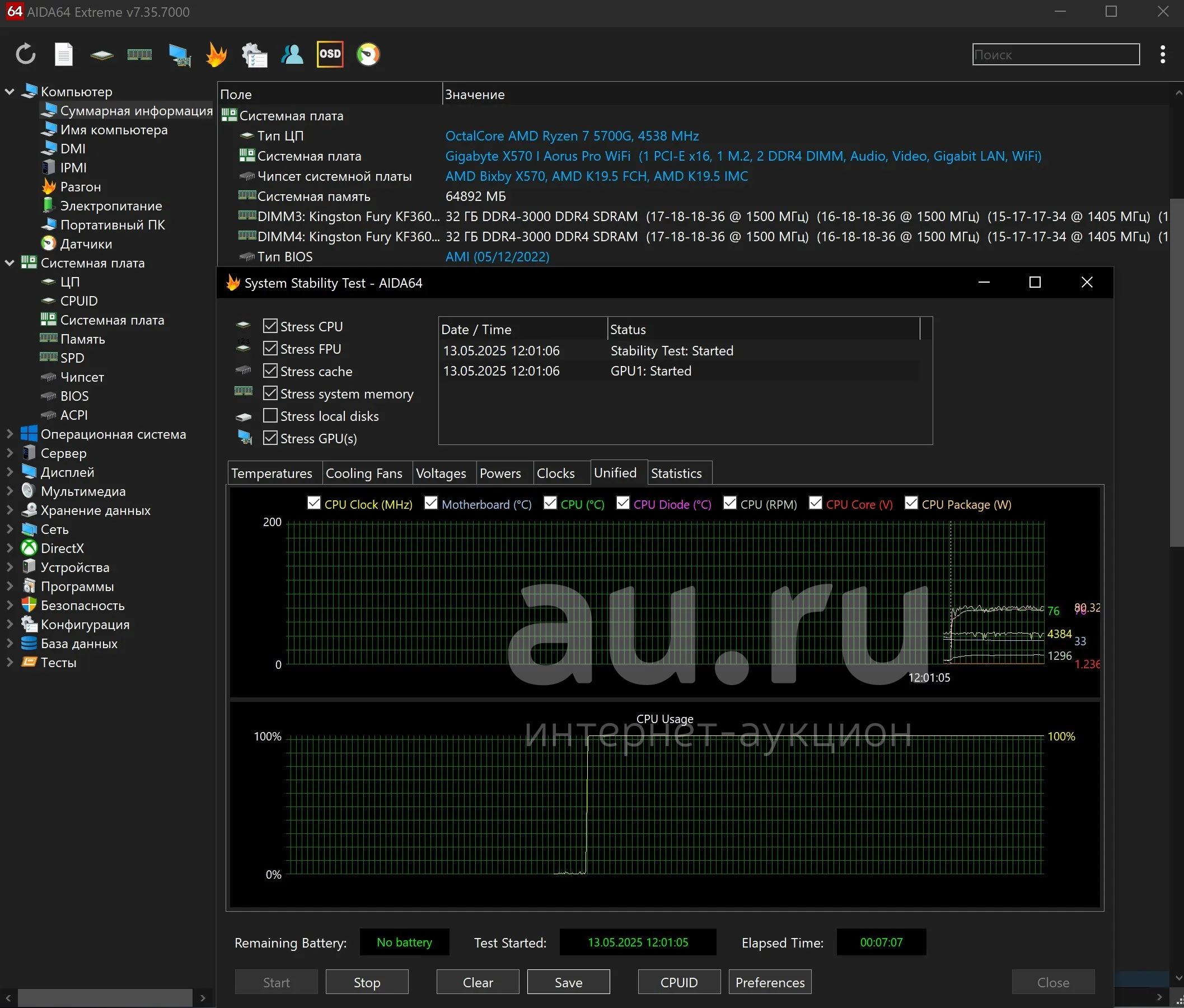This screenshot has width=1184, height=1008.
Task: Click the user account toolbar icon
Action: [292, 55]
